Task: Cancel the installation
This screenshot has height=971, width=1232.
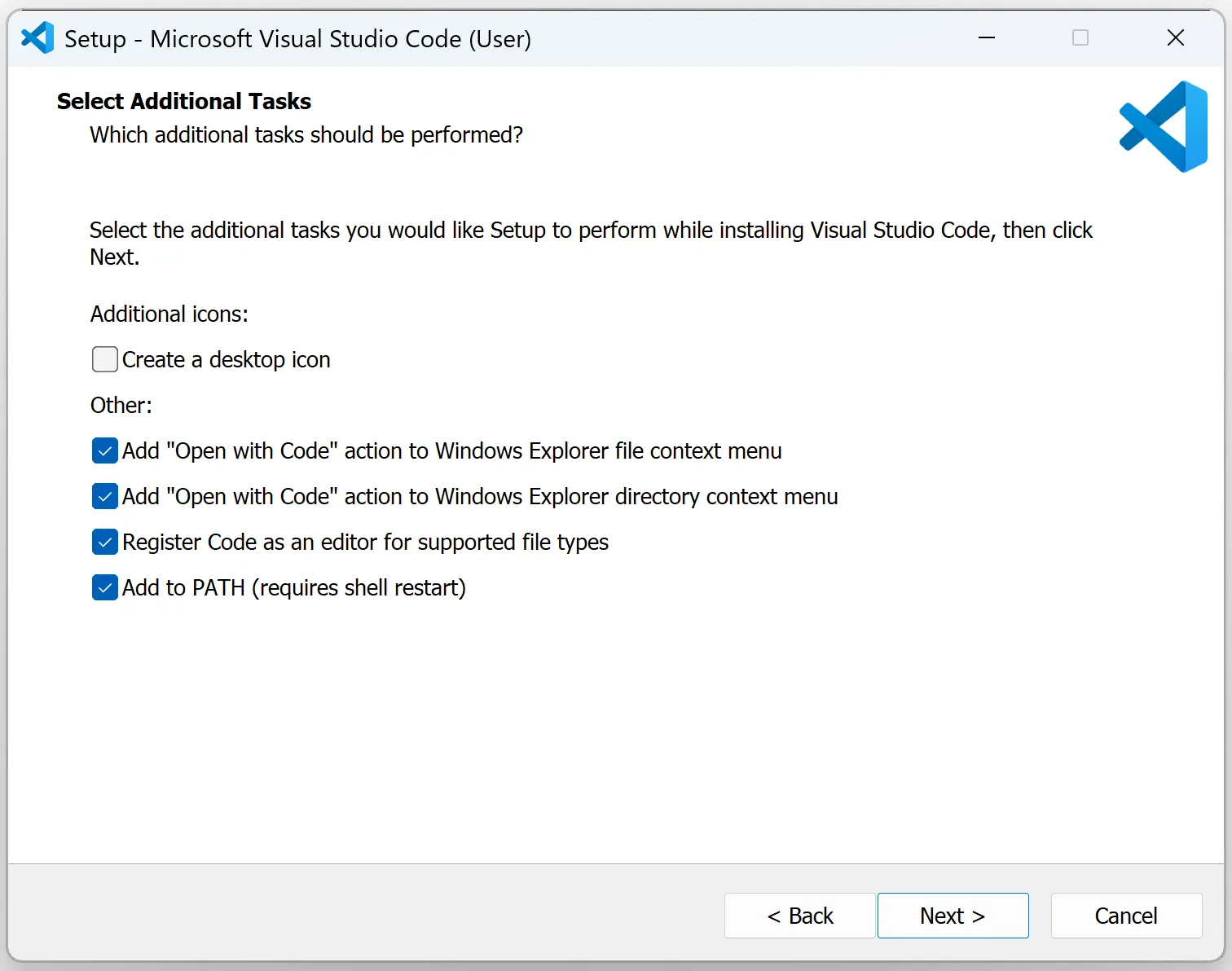Action: 1126,916
